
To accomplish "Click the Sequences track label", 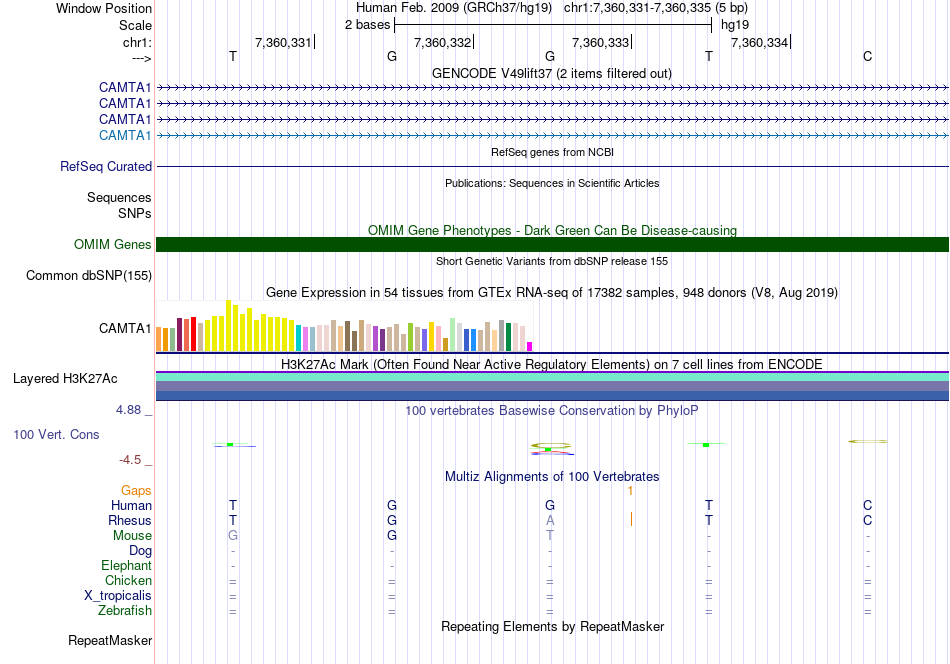I will [x=119, y=198].
